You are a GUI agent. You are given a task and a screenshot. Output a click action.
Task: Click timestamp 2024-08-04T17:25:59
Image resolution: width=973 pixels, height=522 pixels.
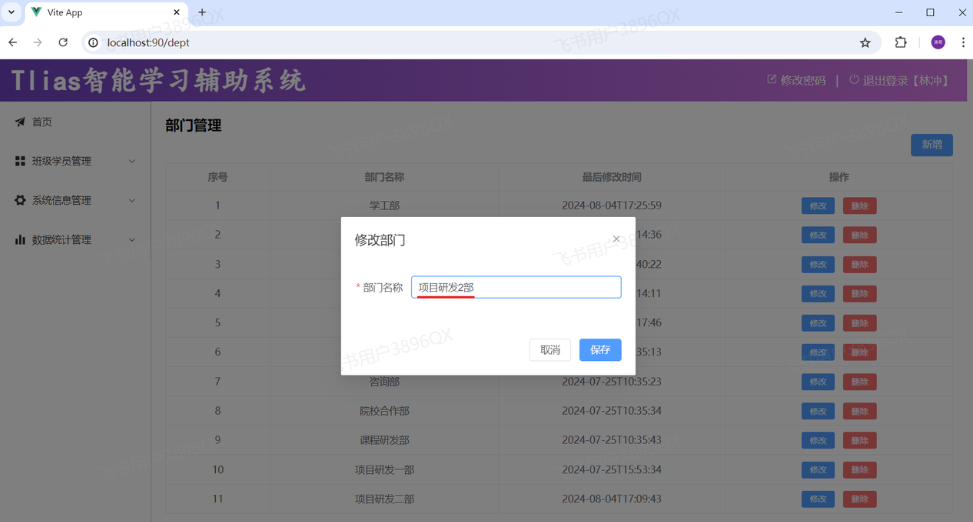[x=611, y=205]
